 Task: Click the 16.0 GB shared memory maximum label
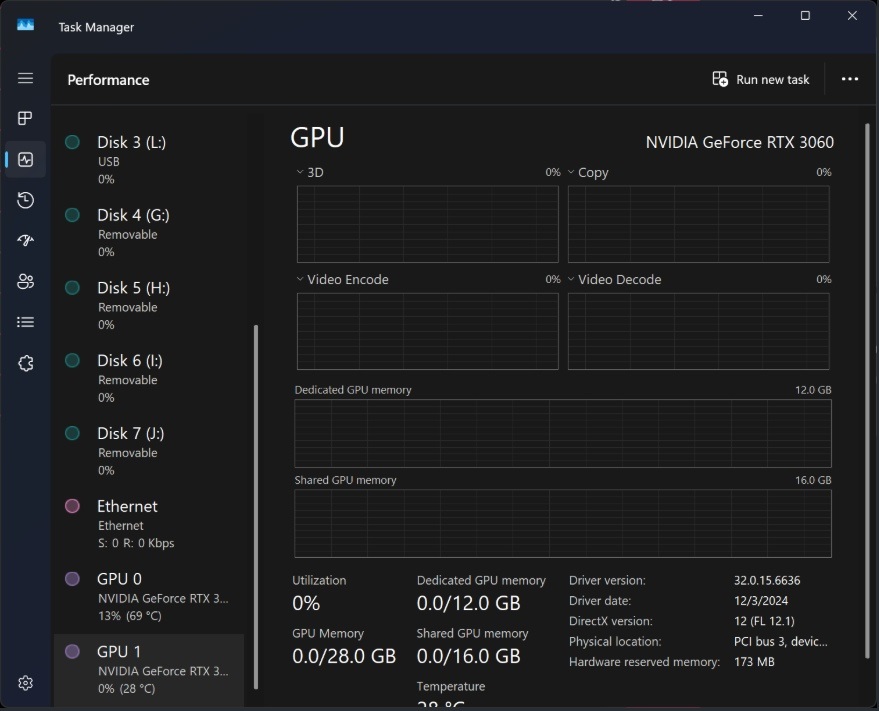click(813, 480)
